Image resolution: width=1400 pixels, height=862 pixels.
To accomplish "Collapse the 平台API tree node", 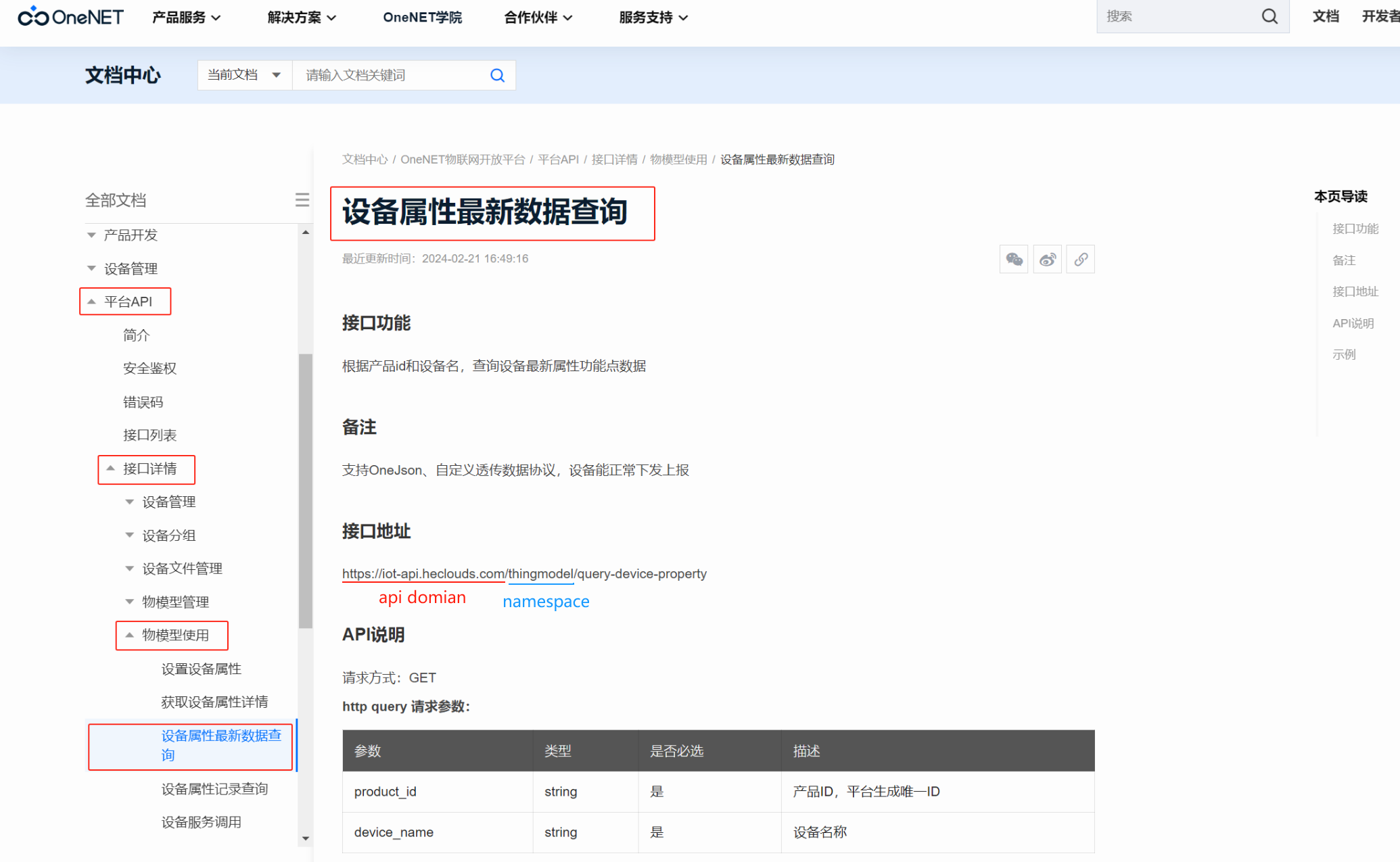I will pyautogui.click(x=91, y=302).
